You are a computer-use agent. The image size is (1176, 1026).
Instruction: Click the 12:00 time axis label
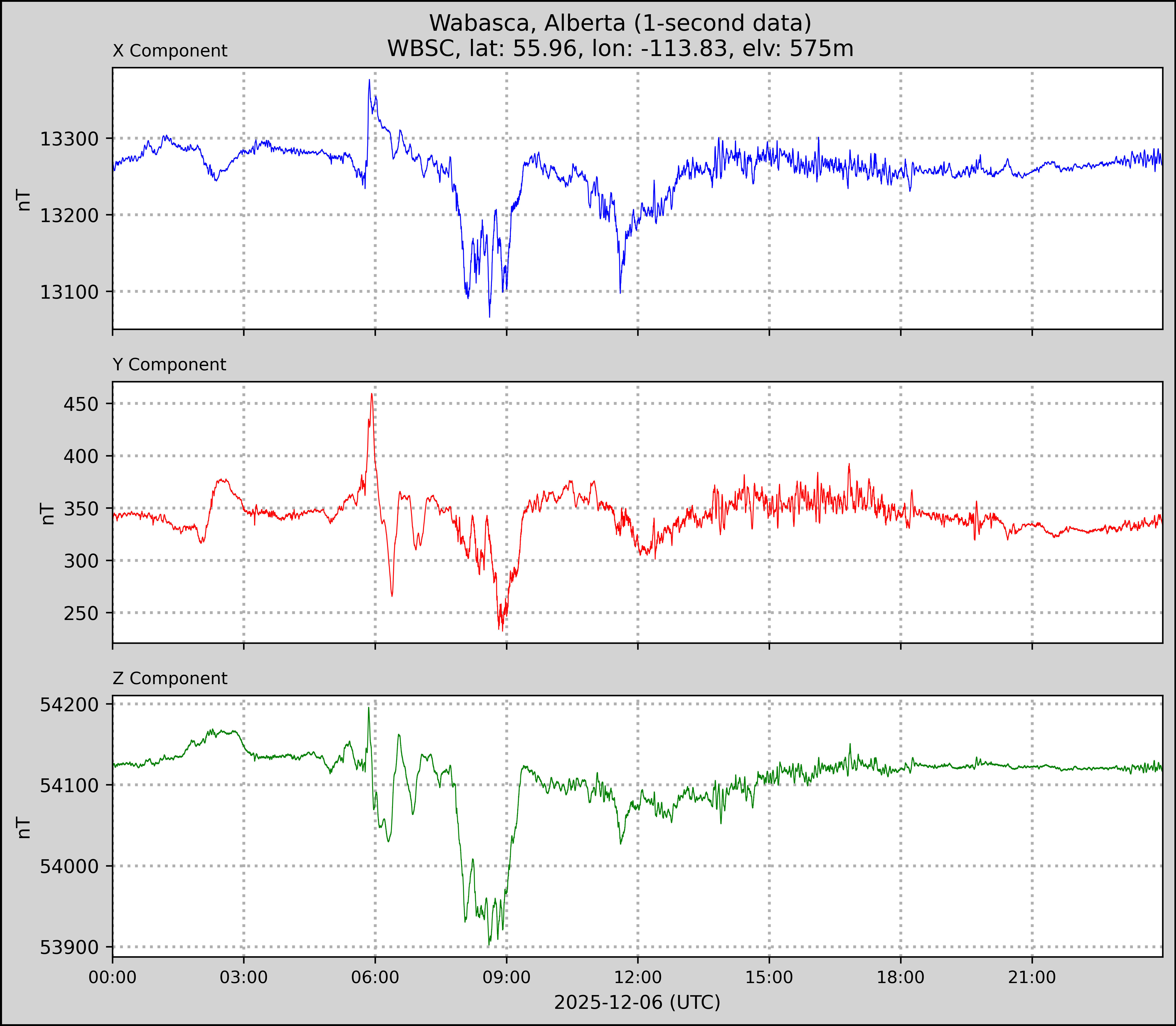[x=638, y=977]
